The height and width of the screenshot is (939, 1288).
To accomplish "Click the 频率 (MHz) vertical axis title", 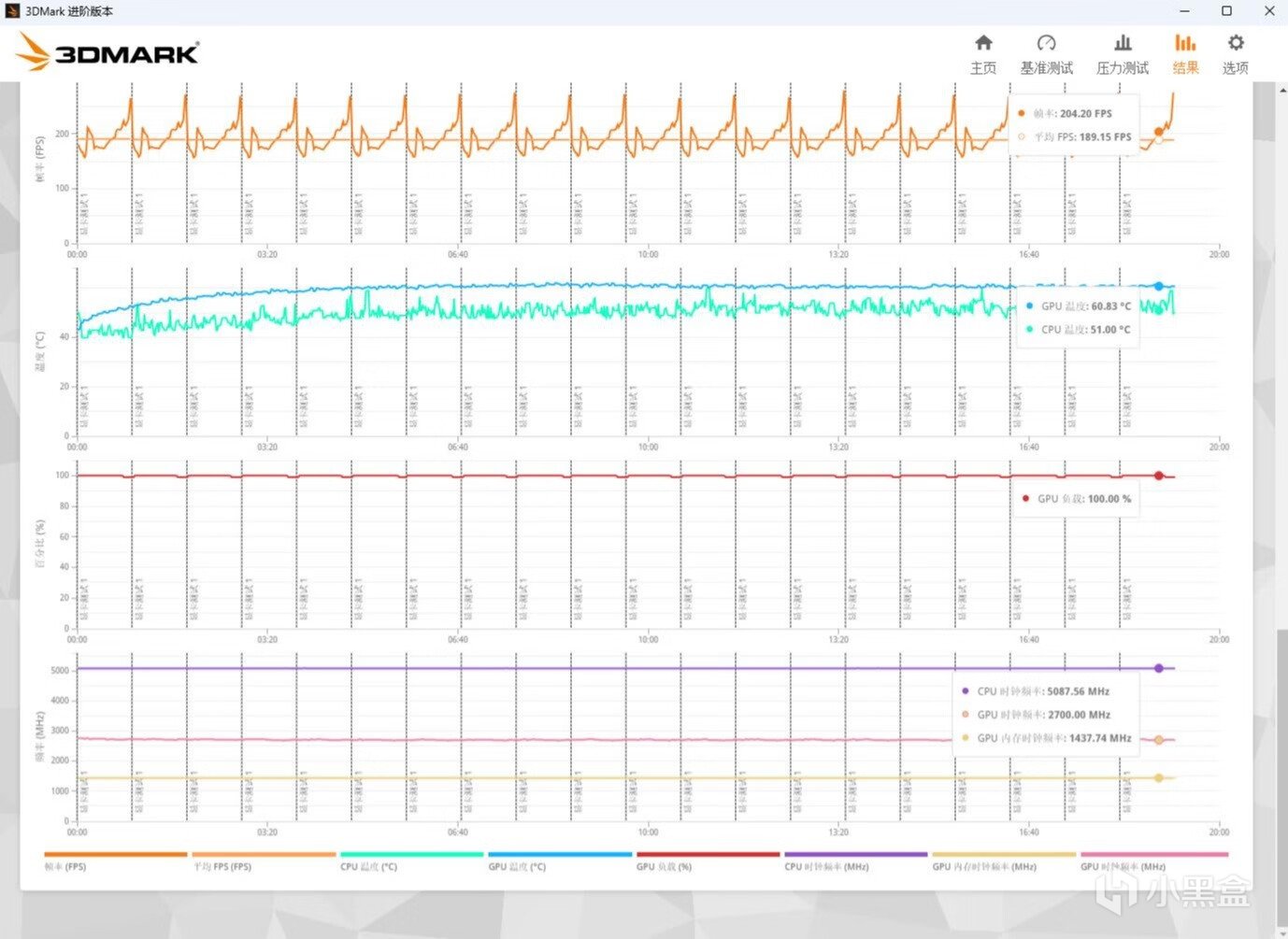I will pos(40,735).
